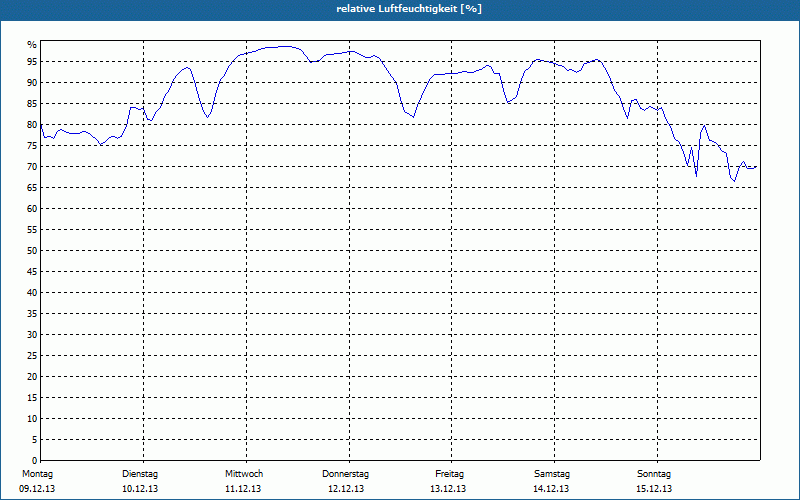Click the 'Donnerstag' axis label
Viewport: 800px width, 500px height.
tap(345, 474)
